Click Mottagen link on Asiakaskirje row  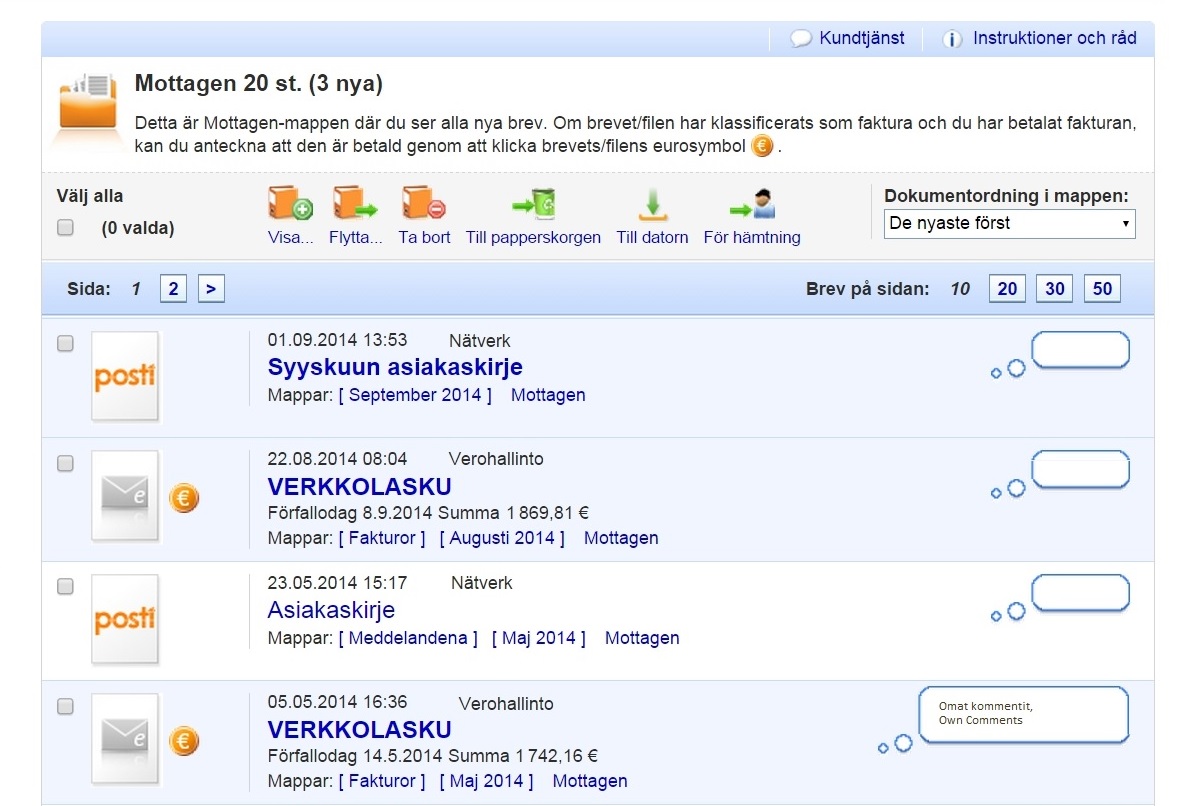tap(642, 638)
